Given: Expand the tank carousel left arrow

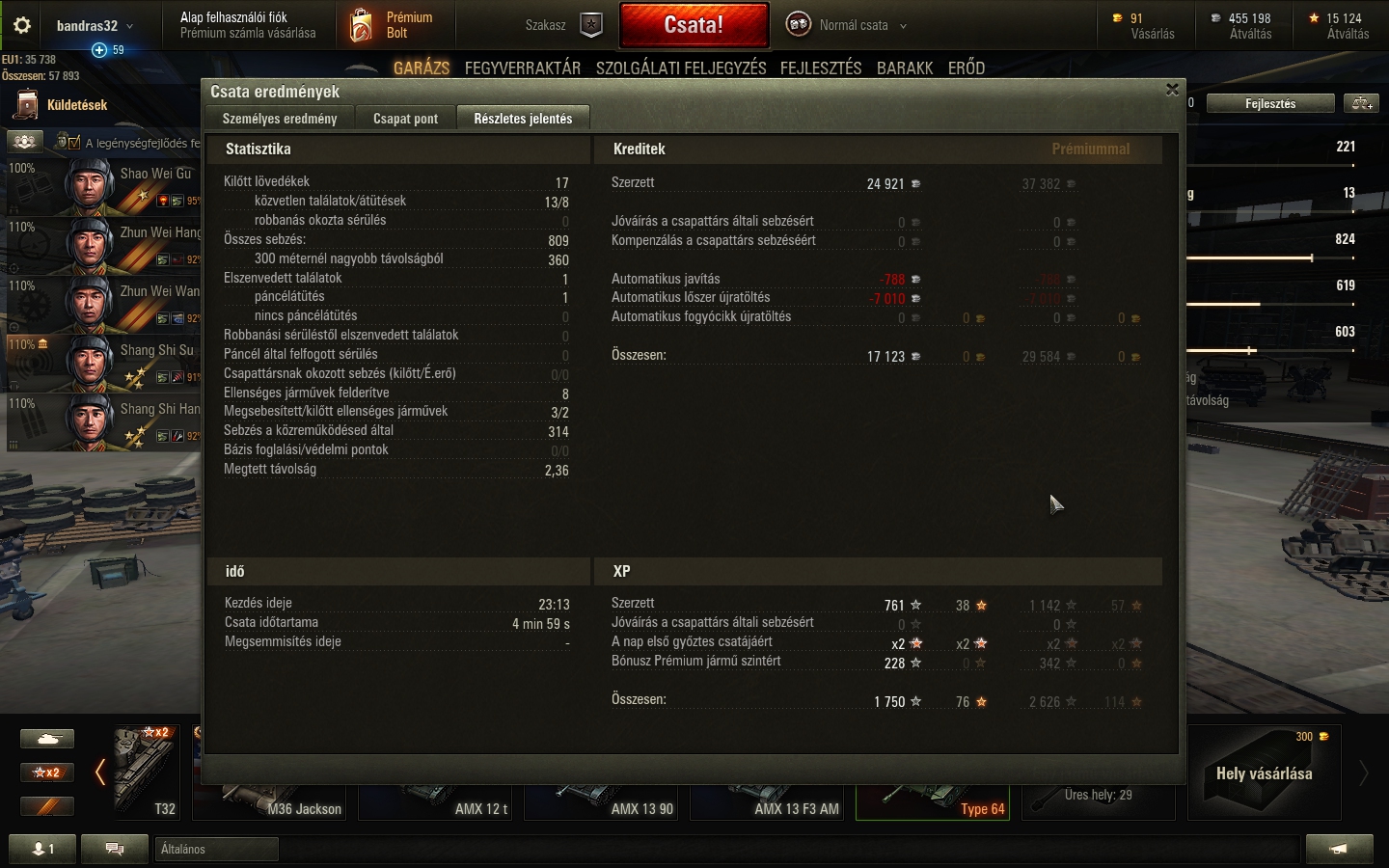Looking at the screenshot, I should [x=99, y=772].
